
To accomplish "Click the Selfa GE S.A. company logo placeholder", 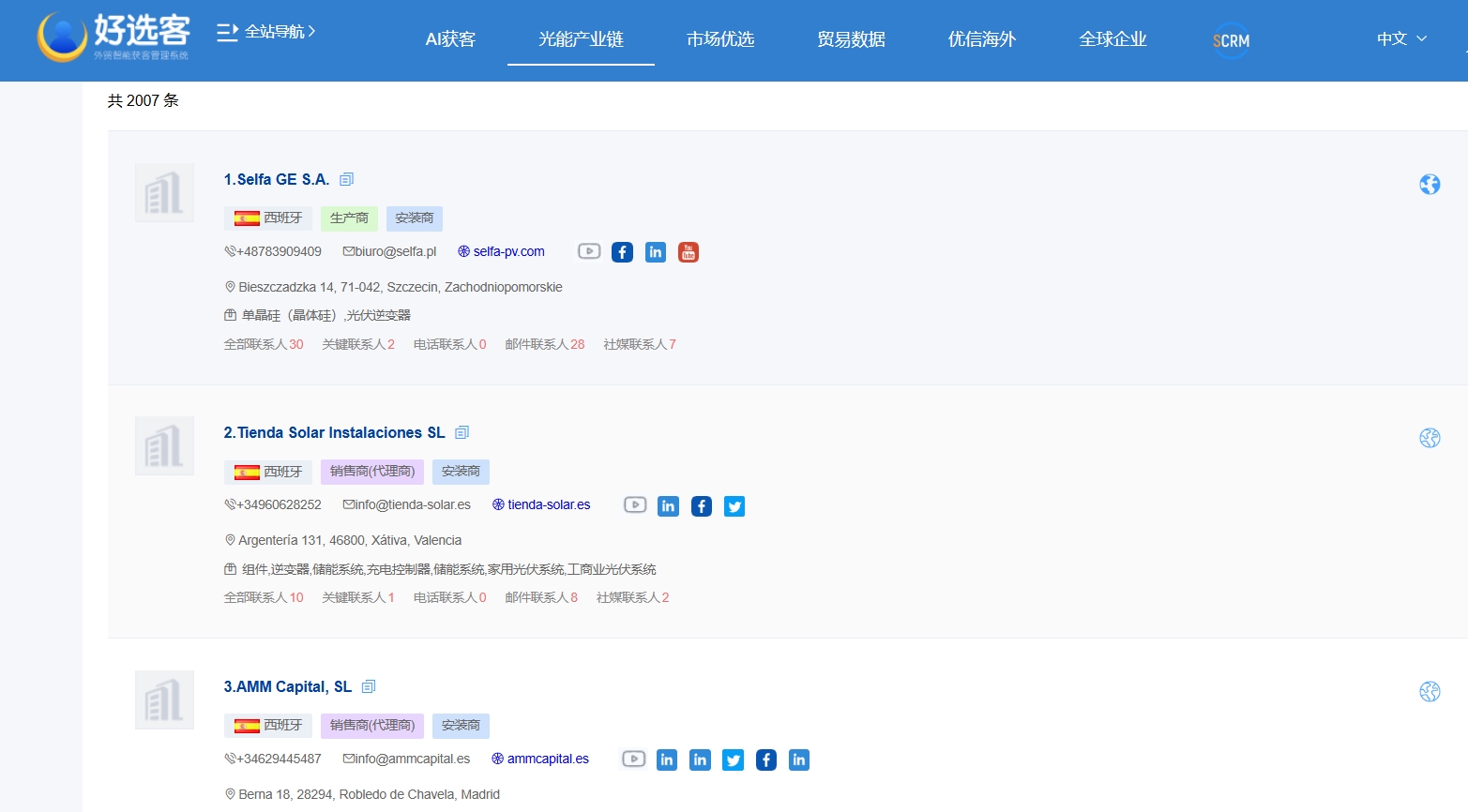I will (x=164, y=193).
